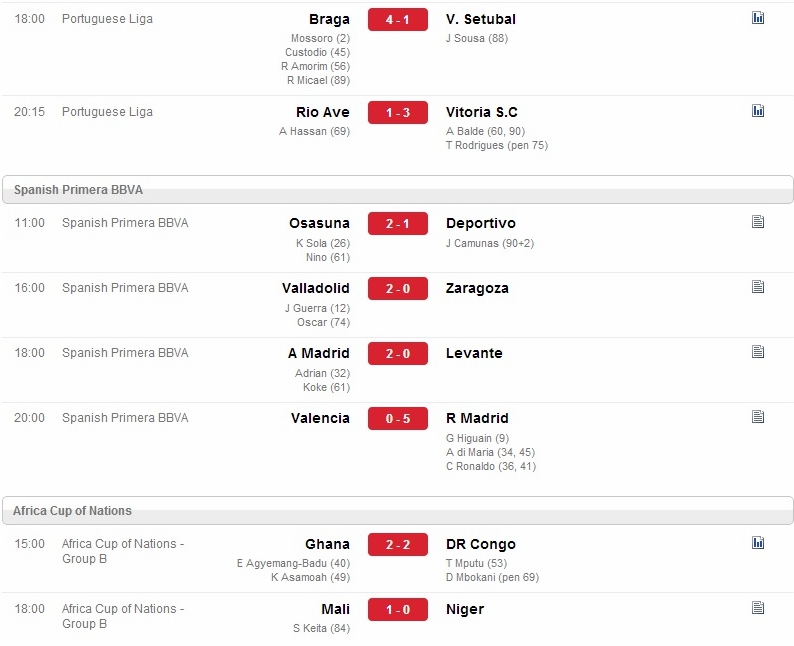Open report icon for Valladolid vs Zaragoza

(758, 286)
